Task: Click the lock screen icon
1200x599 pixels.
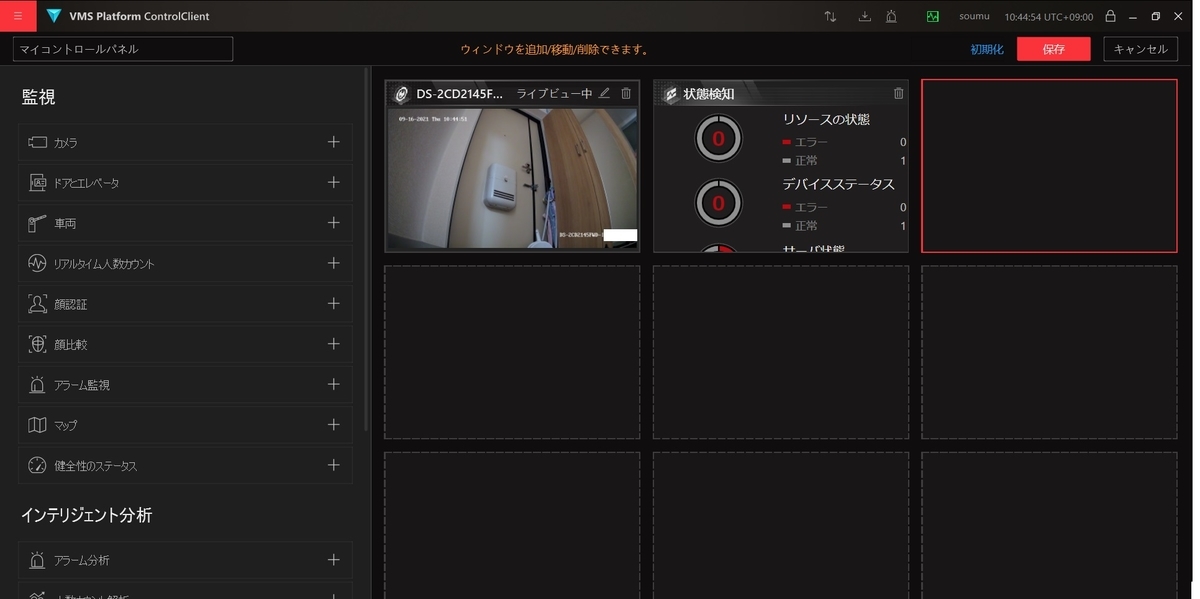Action: click(1109, 16)
